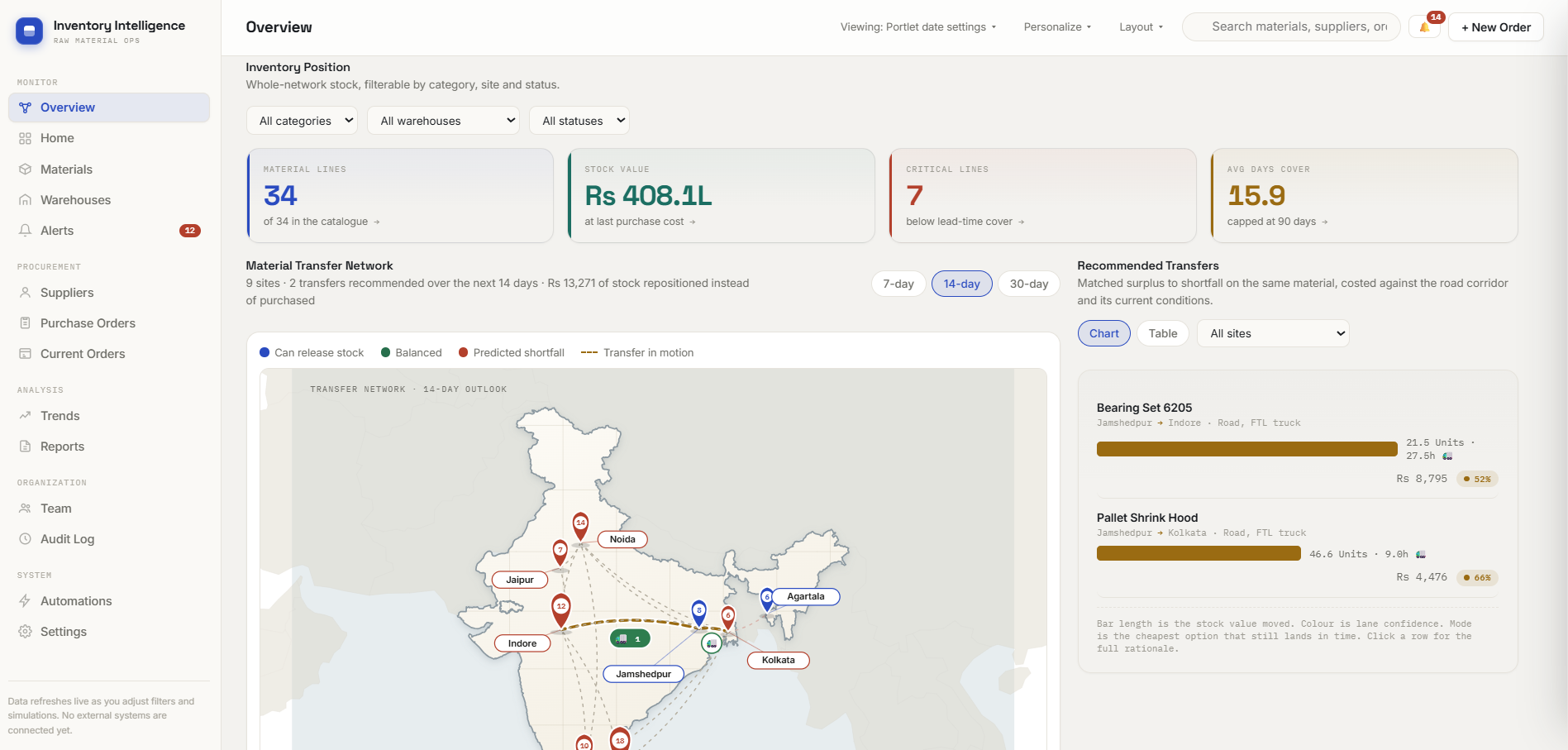Click the Inventory Intelligence logo icon
Viewport: 1568px width, 750px height.
click(29, 31)
